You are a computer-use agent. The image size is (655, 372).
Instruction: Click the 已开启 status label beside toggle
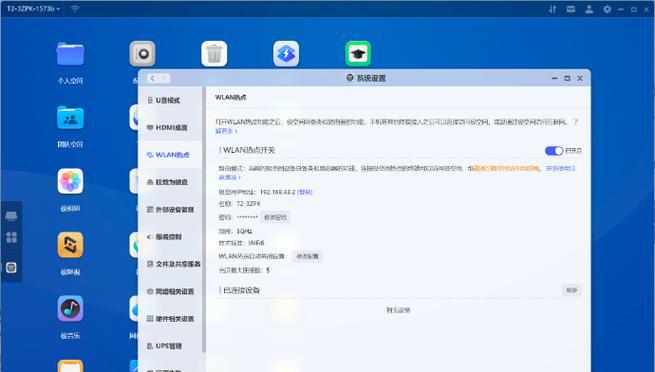[x=573, y=151]
